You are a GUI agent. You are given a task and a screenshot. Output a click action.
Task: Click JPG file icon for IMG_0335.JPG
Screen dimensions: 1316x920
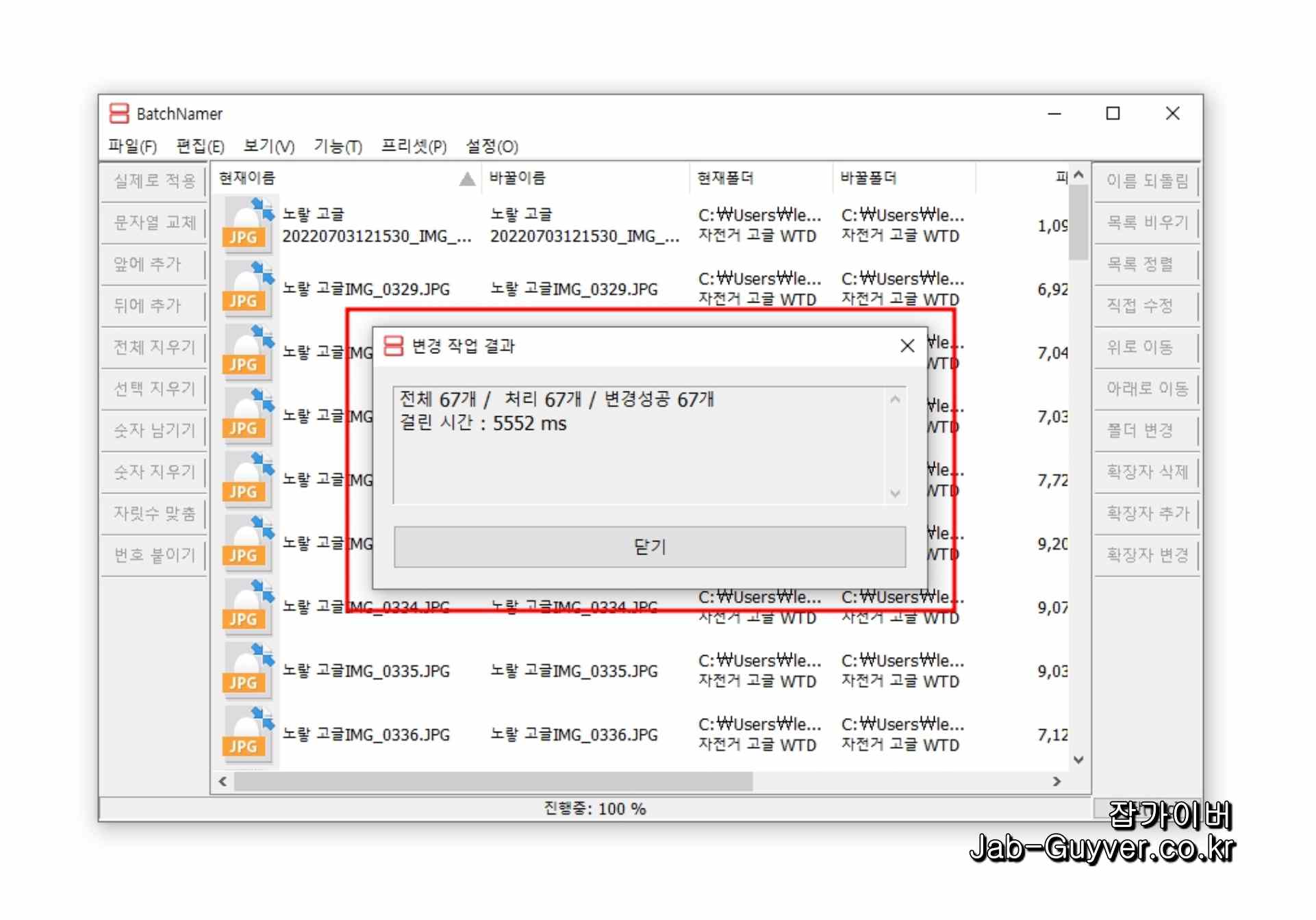pyautogui.click(x=247, y=671)
